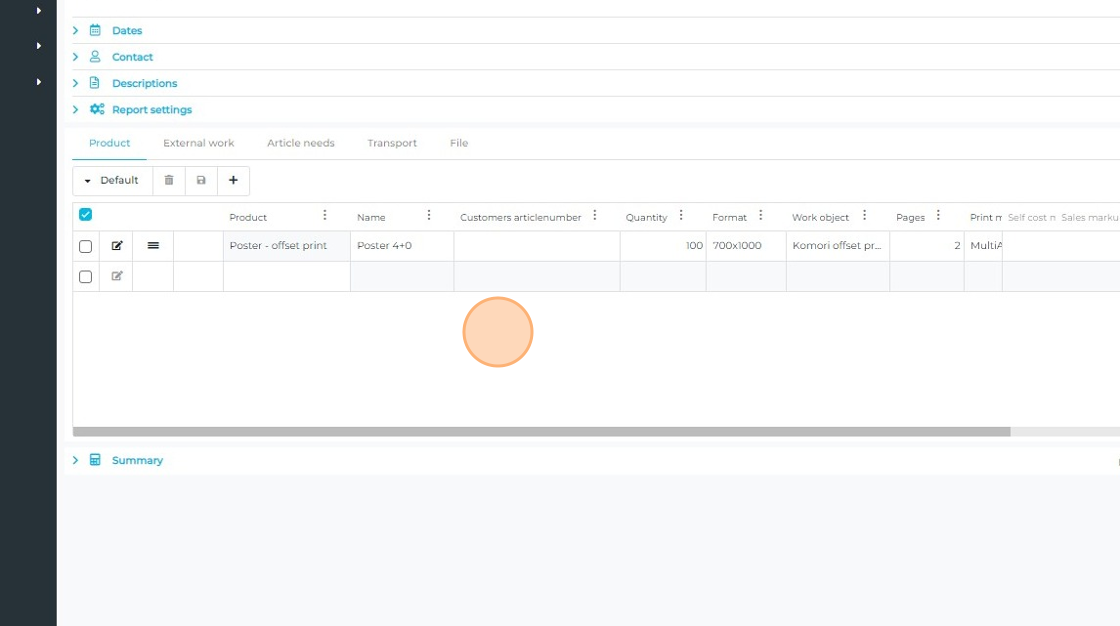This screenshot has width=1120, height=626.
Task: Open Work object column options menu
Action: pos(864,216)
